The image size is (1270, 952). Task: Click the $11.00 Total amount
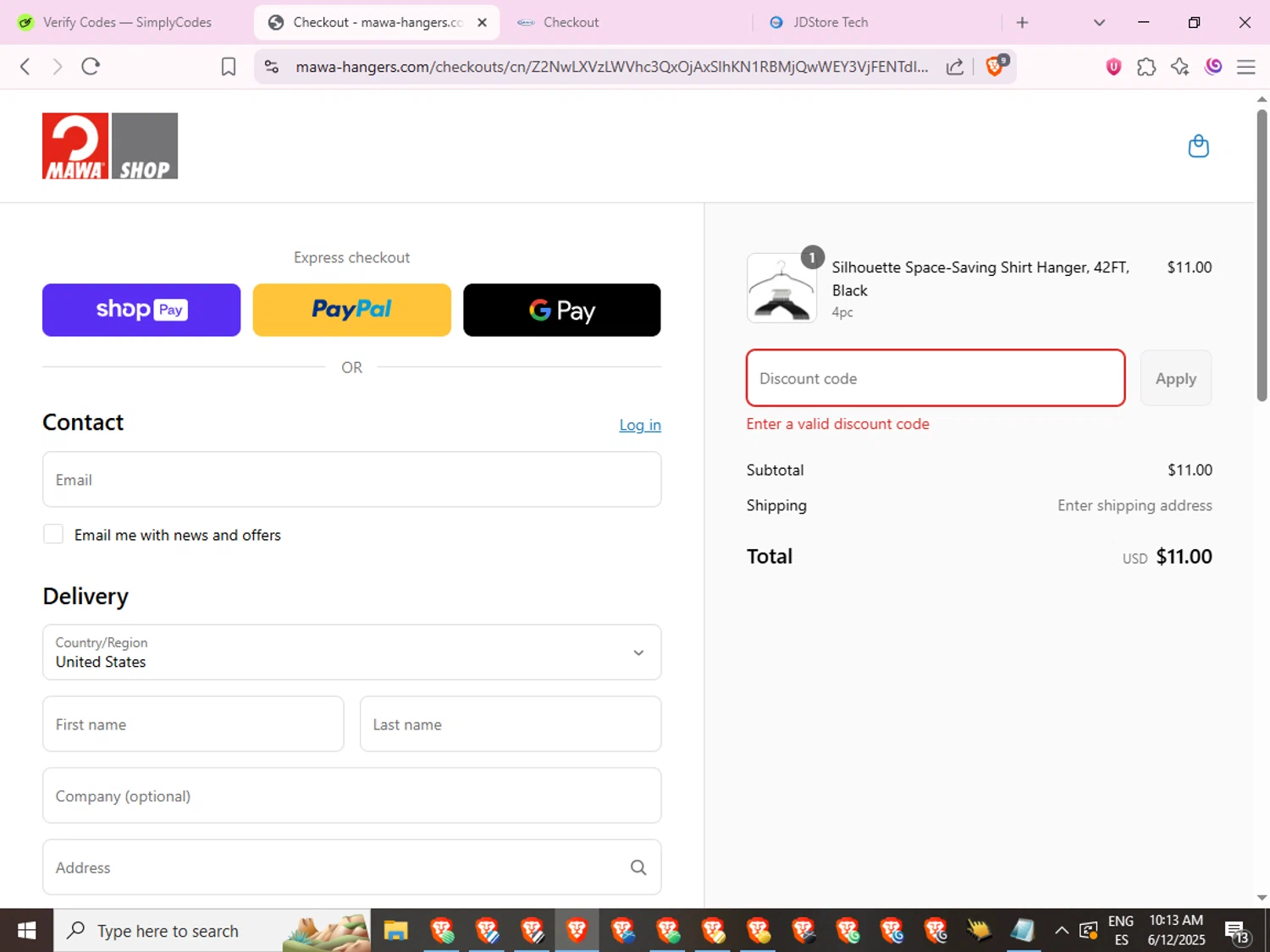pyautogui.click(x=1184, y=556)
